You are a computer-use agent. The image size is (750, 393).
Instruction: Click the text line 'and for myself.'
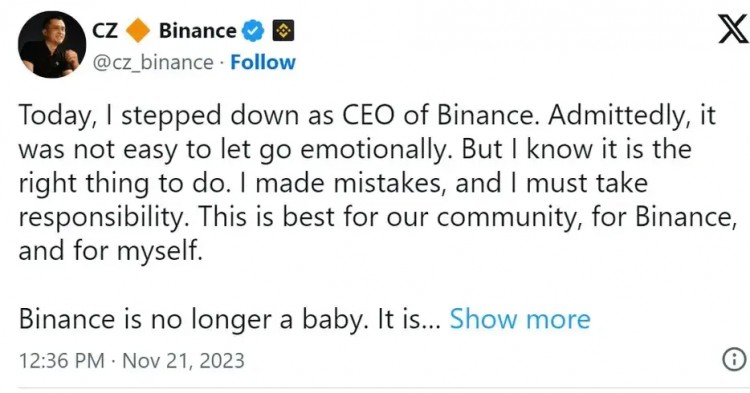click(x=110, y=251)
